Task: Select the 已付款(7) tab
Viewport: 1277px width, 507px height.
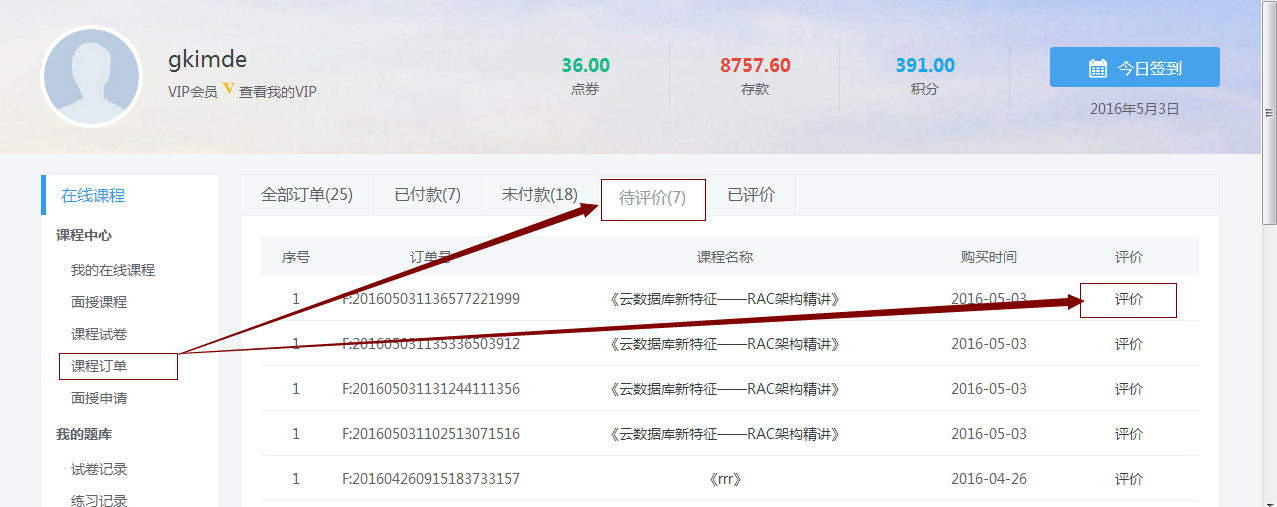Action: (x=427, y=195)
